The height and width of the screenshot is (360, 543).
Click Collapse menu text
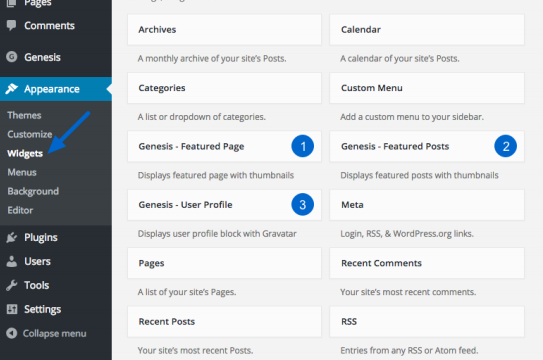tap(54, 333)
